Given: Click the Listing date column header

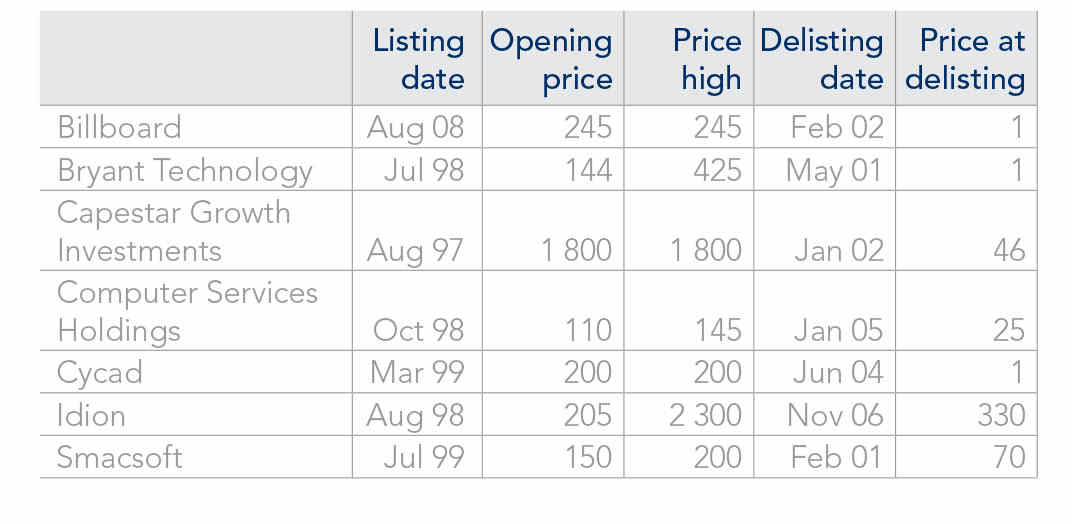Looking at the screenshot, I should tap(418, 60).
